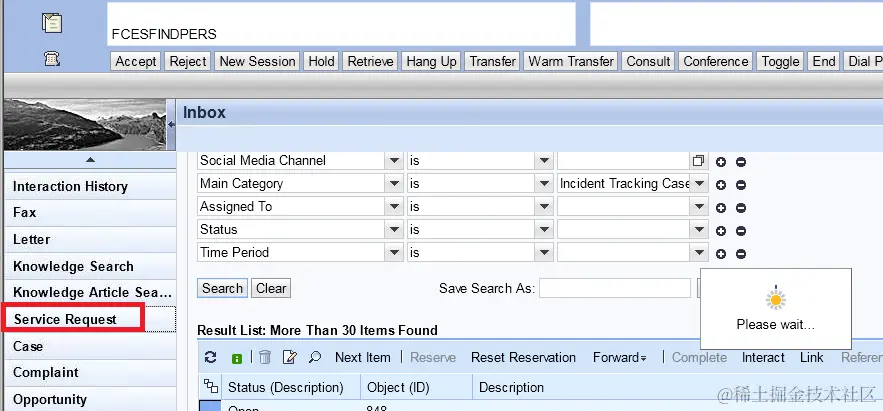Remove Status criterion row
This screenshot has width=883, height=411.
(741, 231)
